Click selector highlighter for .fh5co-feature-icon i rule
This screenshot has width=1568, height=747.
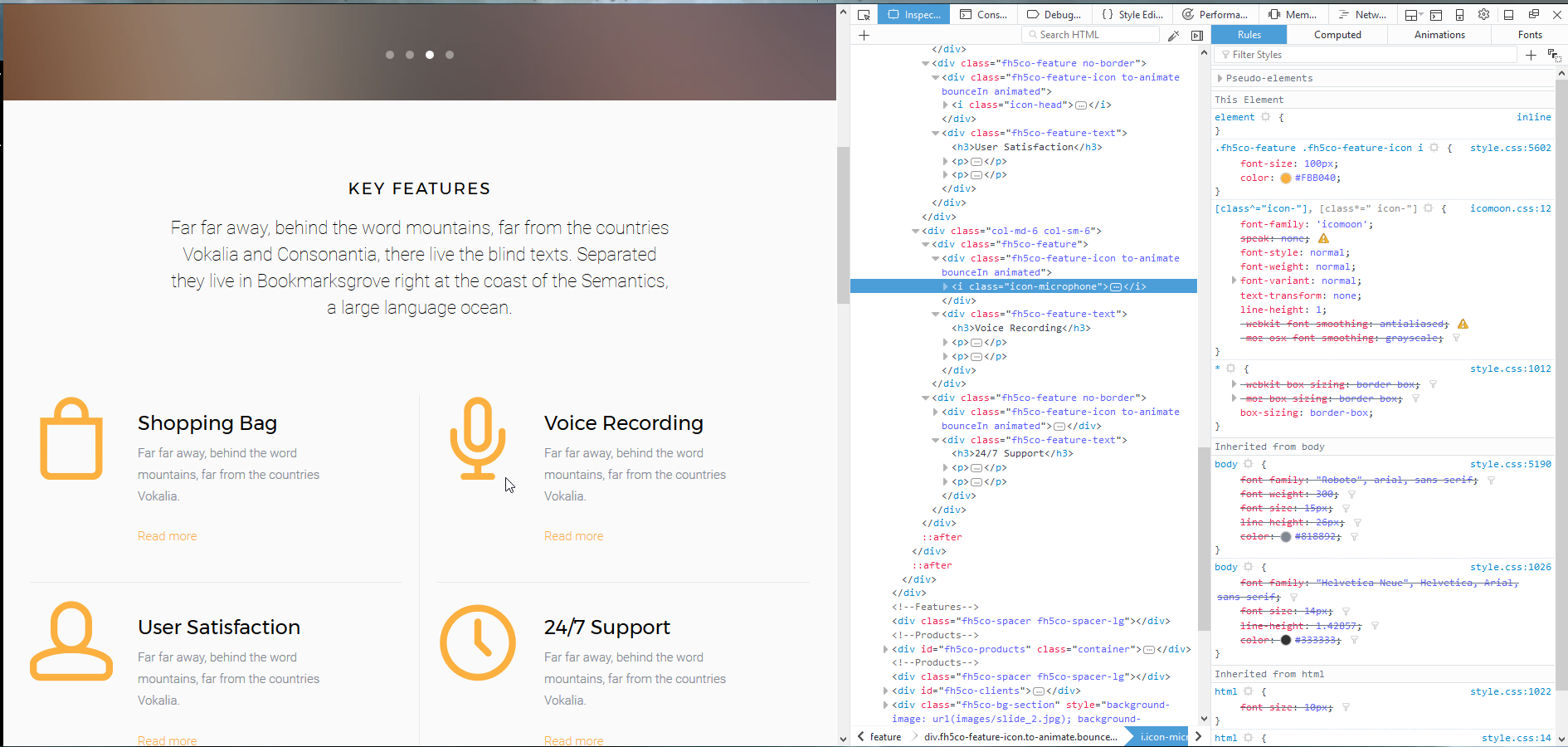1434,148
